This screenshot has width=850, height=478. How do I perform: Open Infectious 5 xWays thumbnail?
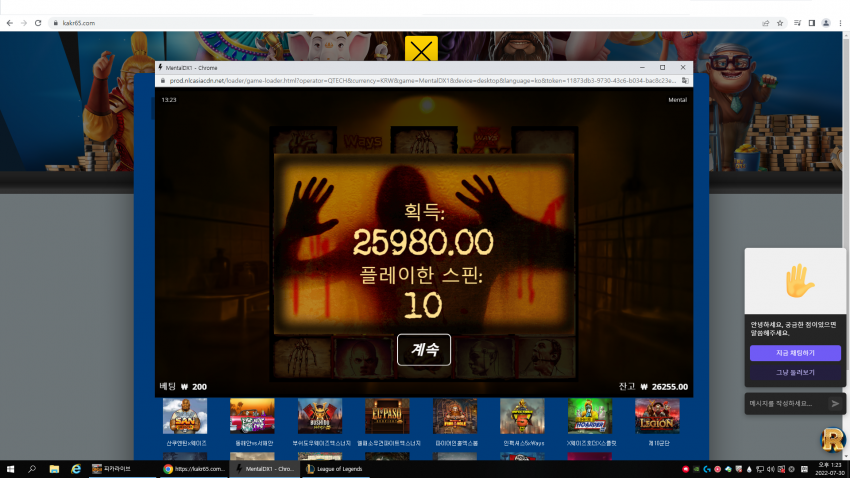(522, 416)
